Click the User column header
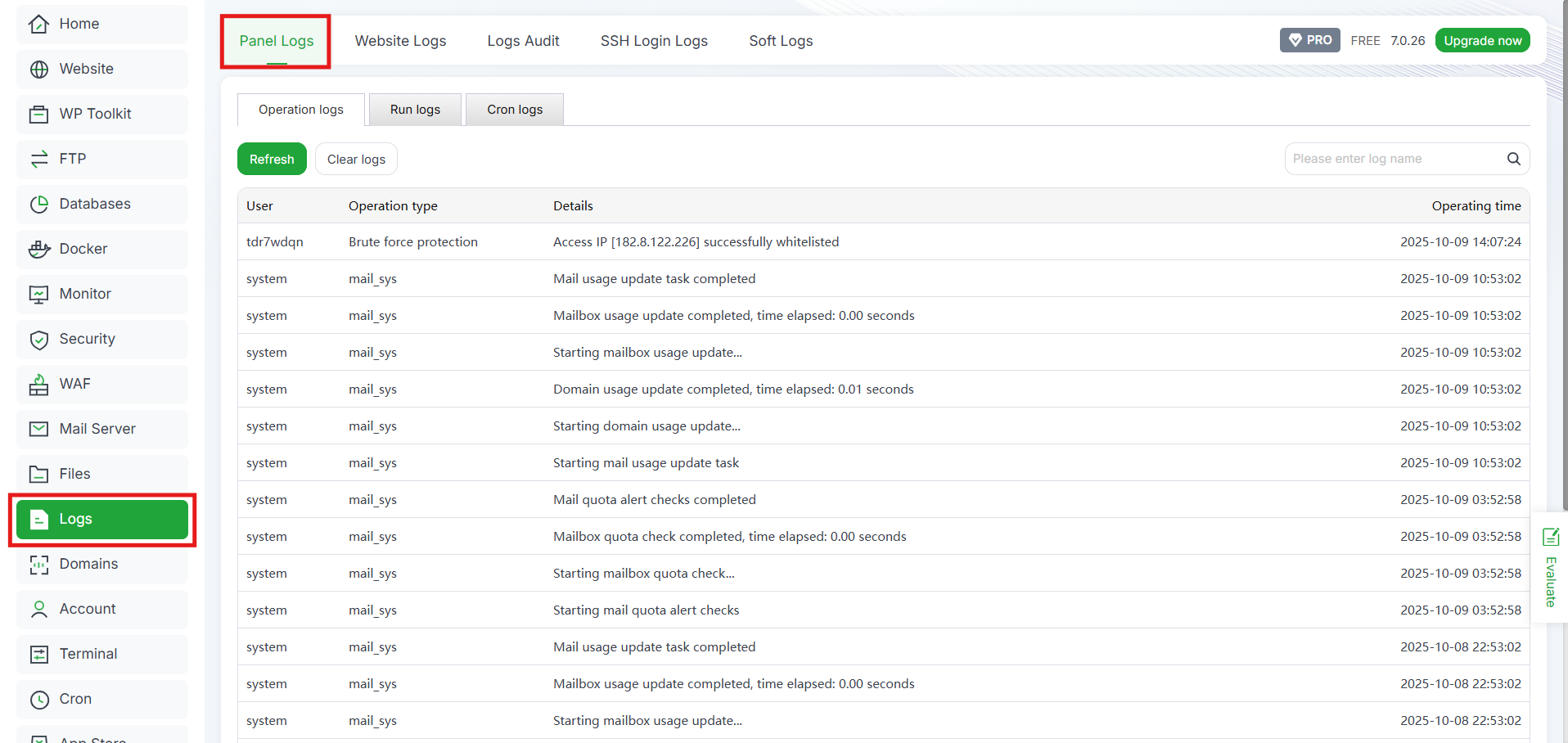The width and height of the screenshot is (1568, 743). (259, 206)
